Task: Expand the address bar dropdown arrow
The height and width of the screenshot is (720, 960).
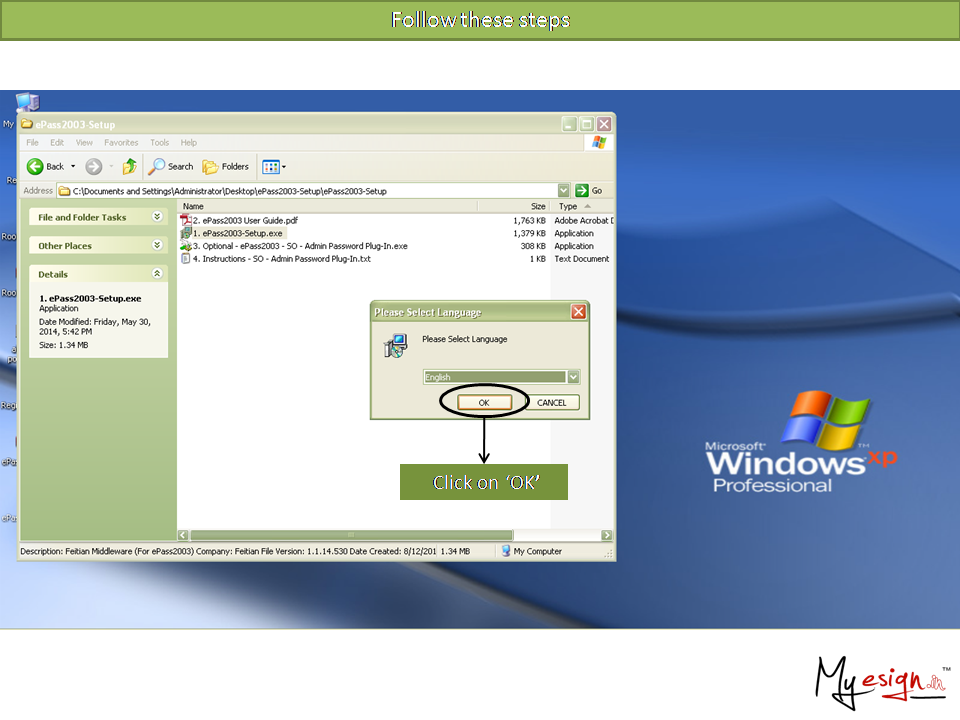Action: (564, 191)
